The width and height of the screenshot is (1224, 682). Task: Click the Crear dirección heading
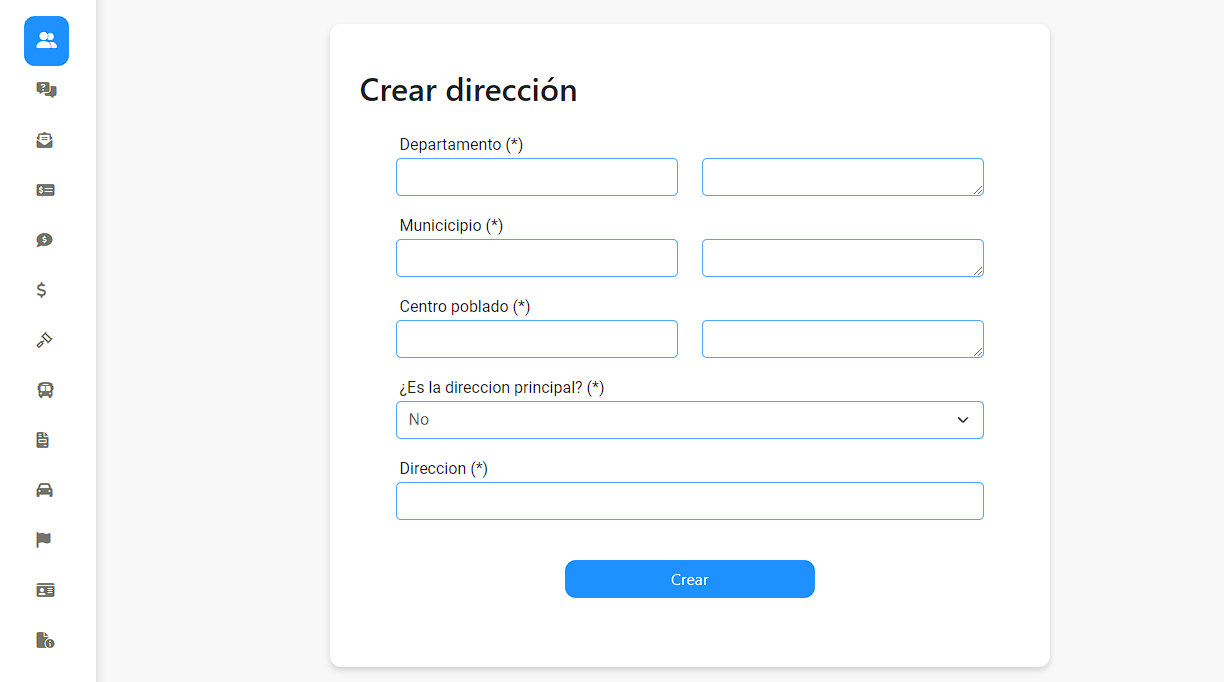pos(468,90)
